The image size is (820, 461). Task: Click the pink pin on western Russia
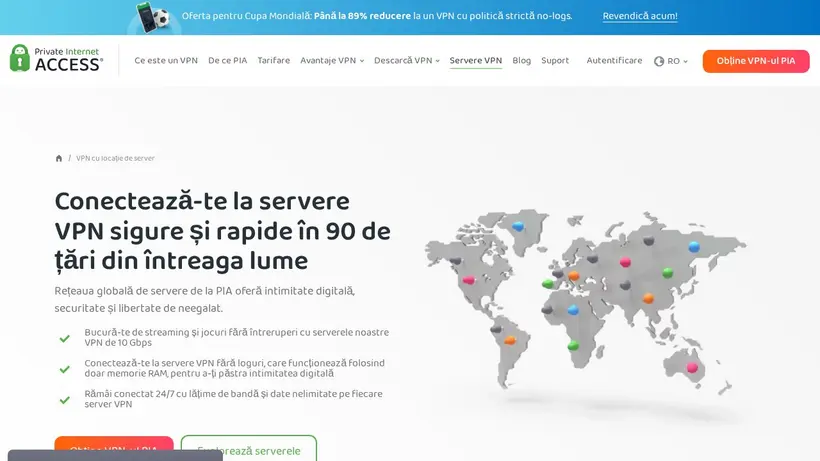click(x=625, y=262)
